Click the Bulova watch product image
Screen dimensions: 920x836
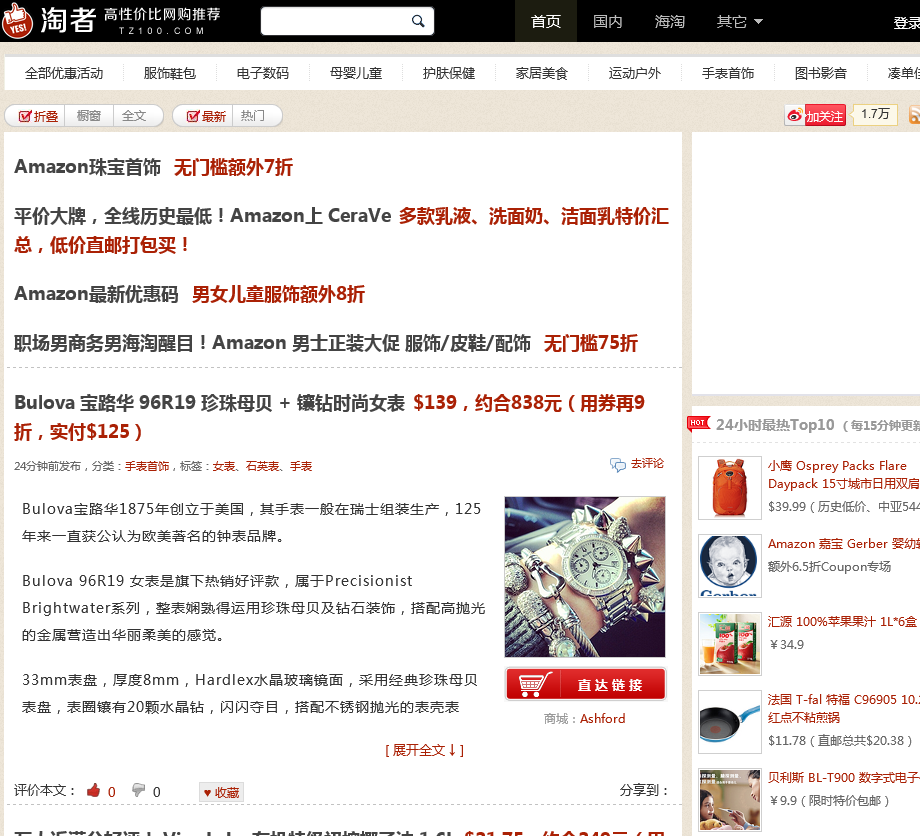(585, 577)
